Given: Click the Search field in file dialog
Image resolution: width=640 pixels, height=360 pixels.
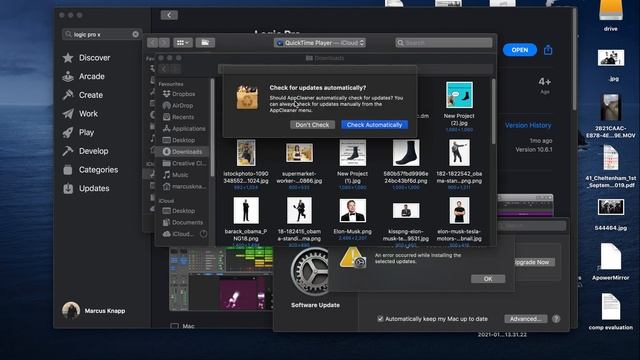Looking at the screenshot, I should pyautogui.click(x=444, y=43).
